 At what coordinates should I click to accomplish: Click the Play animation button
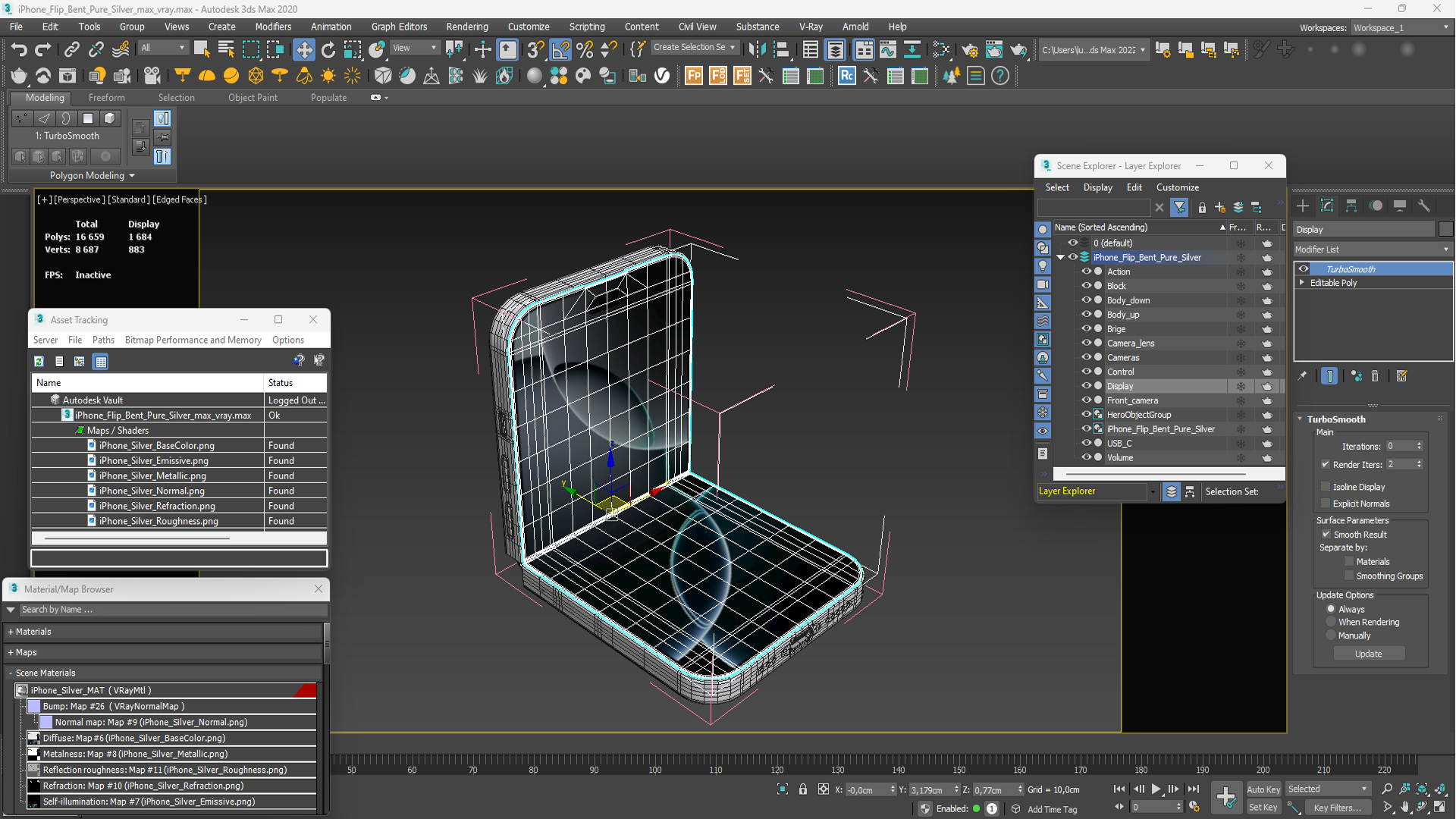click(1156, 789)
